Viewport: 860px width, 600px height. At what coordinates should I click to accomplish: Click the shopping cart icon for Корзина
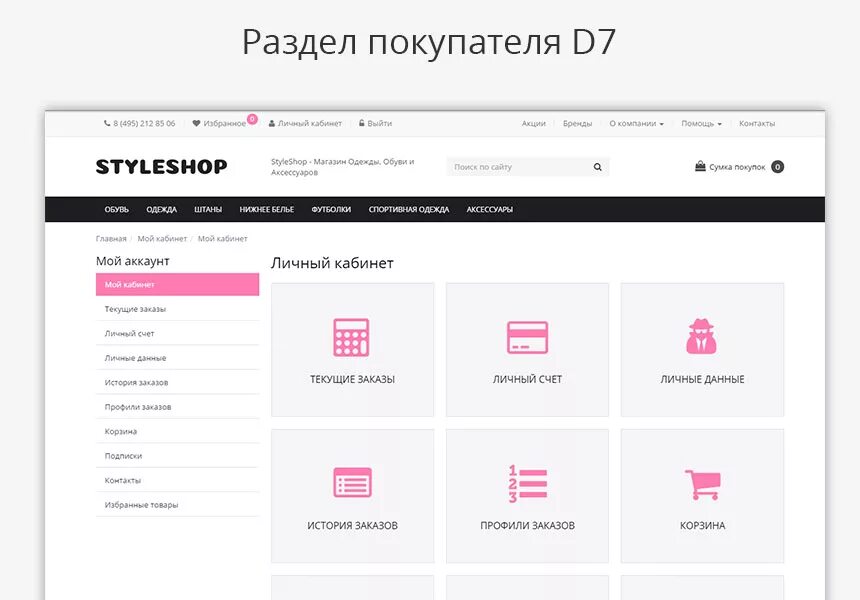[703, 484]
